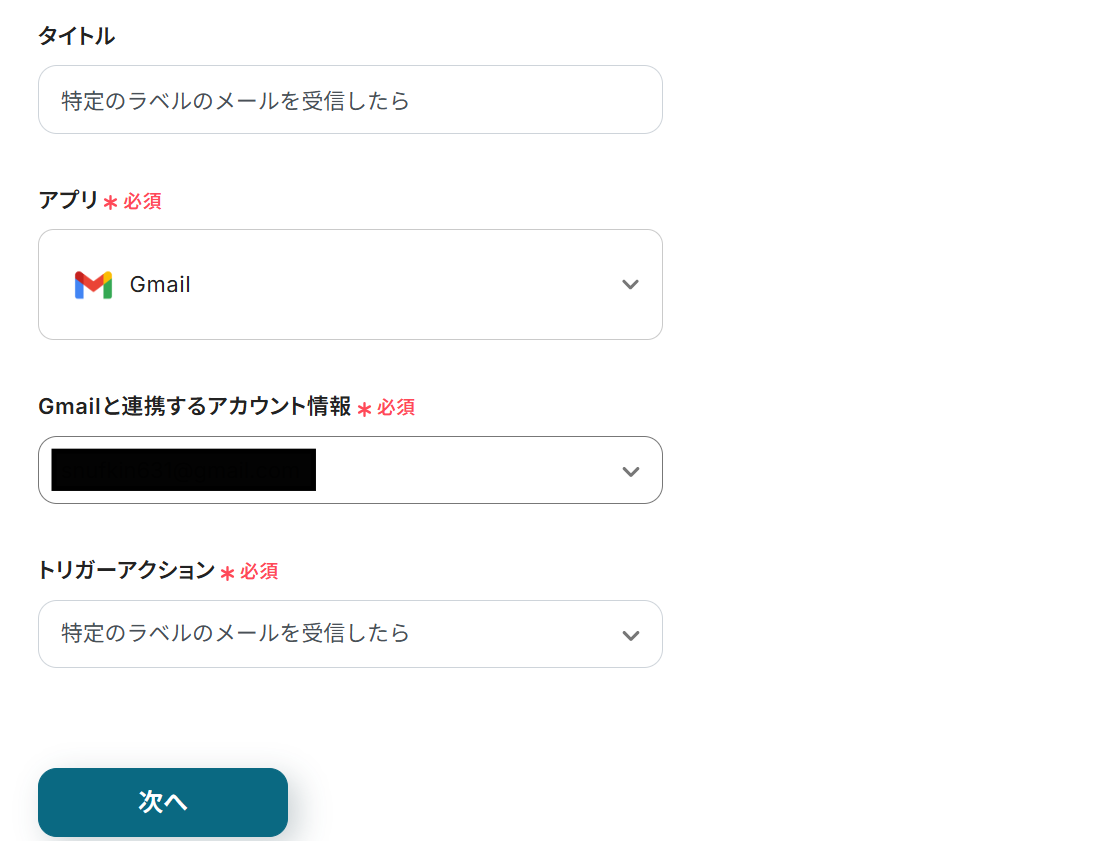This screenshot has height=841, width=1097.
Task: Click the redacted account value
Action: pyautogui.click(x=184, y=470)
